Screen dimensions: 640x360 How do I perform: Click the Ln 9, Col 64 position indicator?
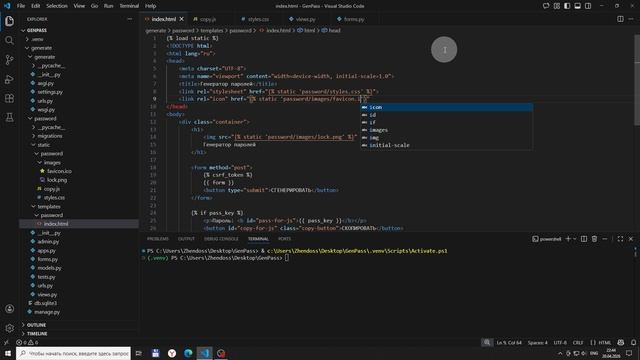pos(509,342)
